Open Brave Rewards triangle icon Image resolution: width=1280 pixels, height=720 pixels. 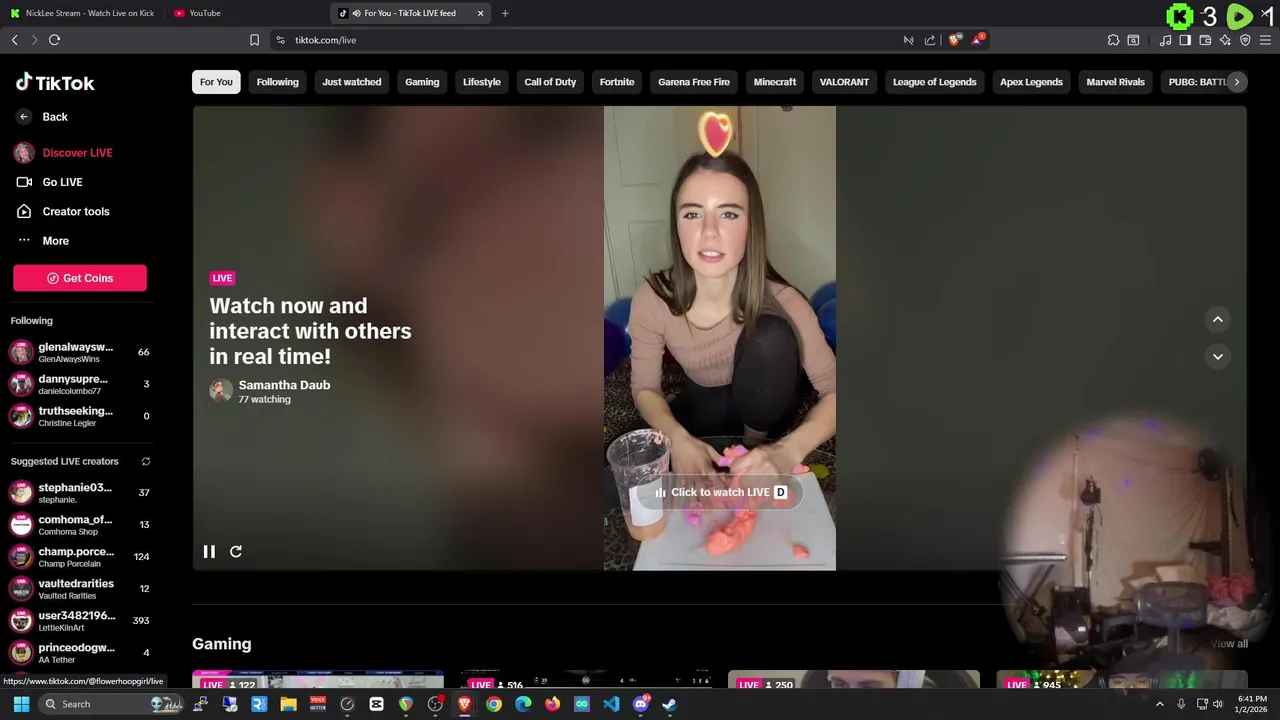coord(977,40)
